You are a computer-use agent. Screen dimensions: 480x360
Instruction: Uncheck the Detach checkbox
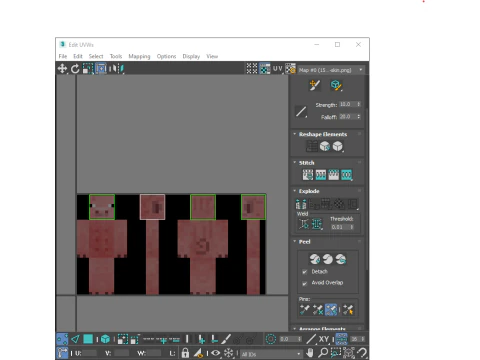click(x=304, y=272)
